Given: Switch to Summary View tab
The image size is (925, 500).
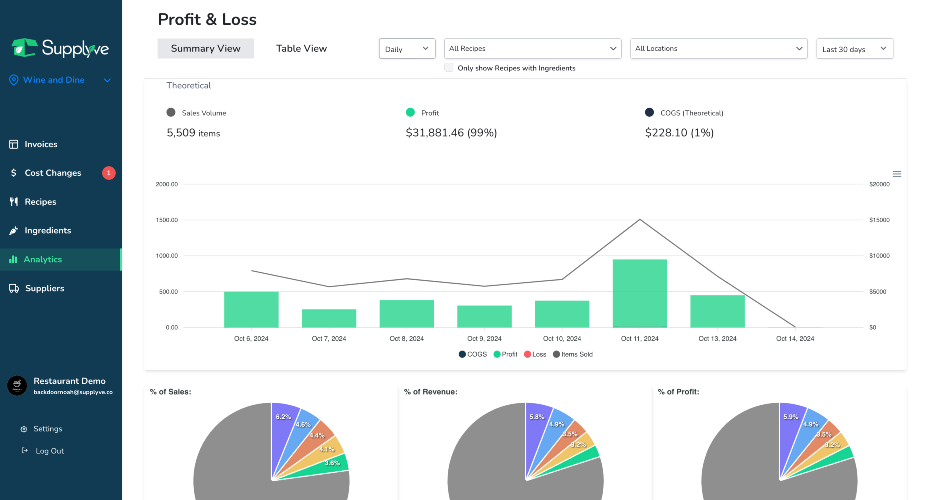Looking at the screenshot, I should click(x=205, y=48).
